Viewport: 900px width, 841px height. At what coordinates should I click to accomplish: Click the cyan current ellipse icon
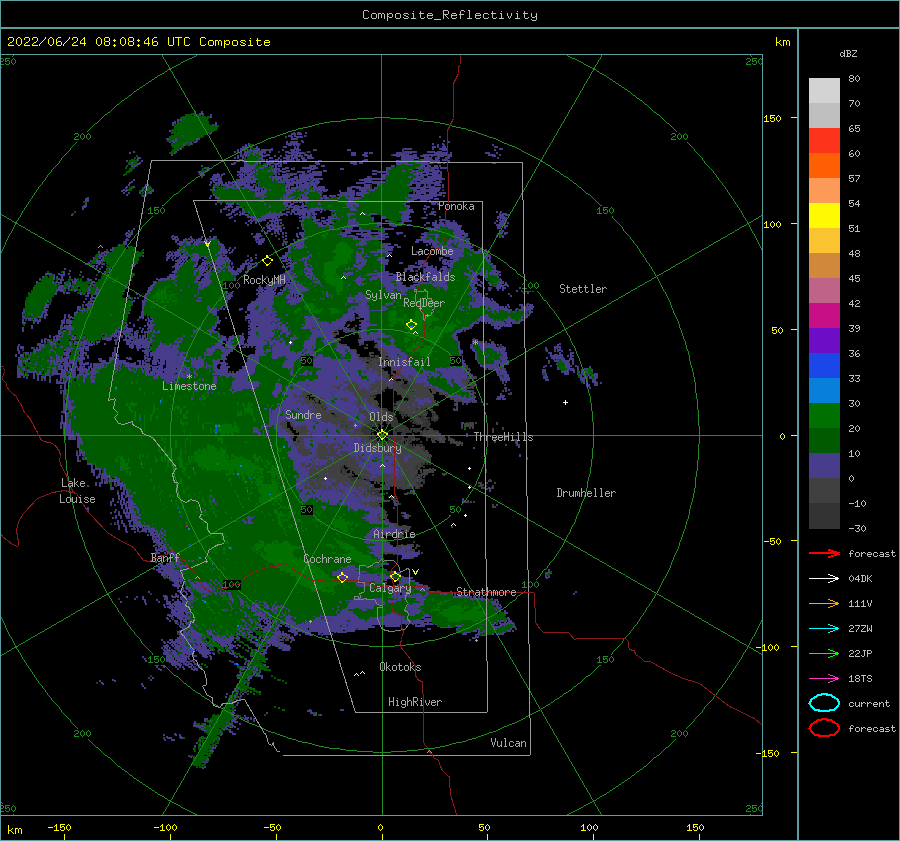(x=824, y=703)
